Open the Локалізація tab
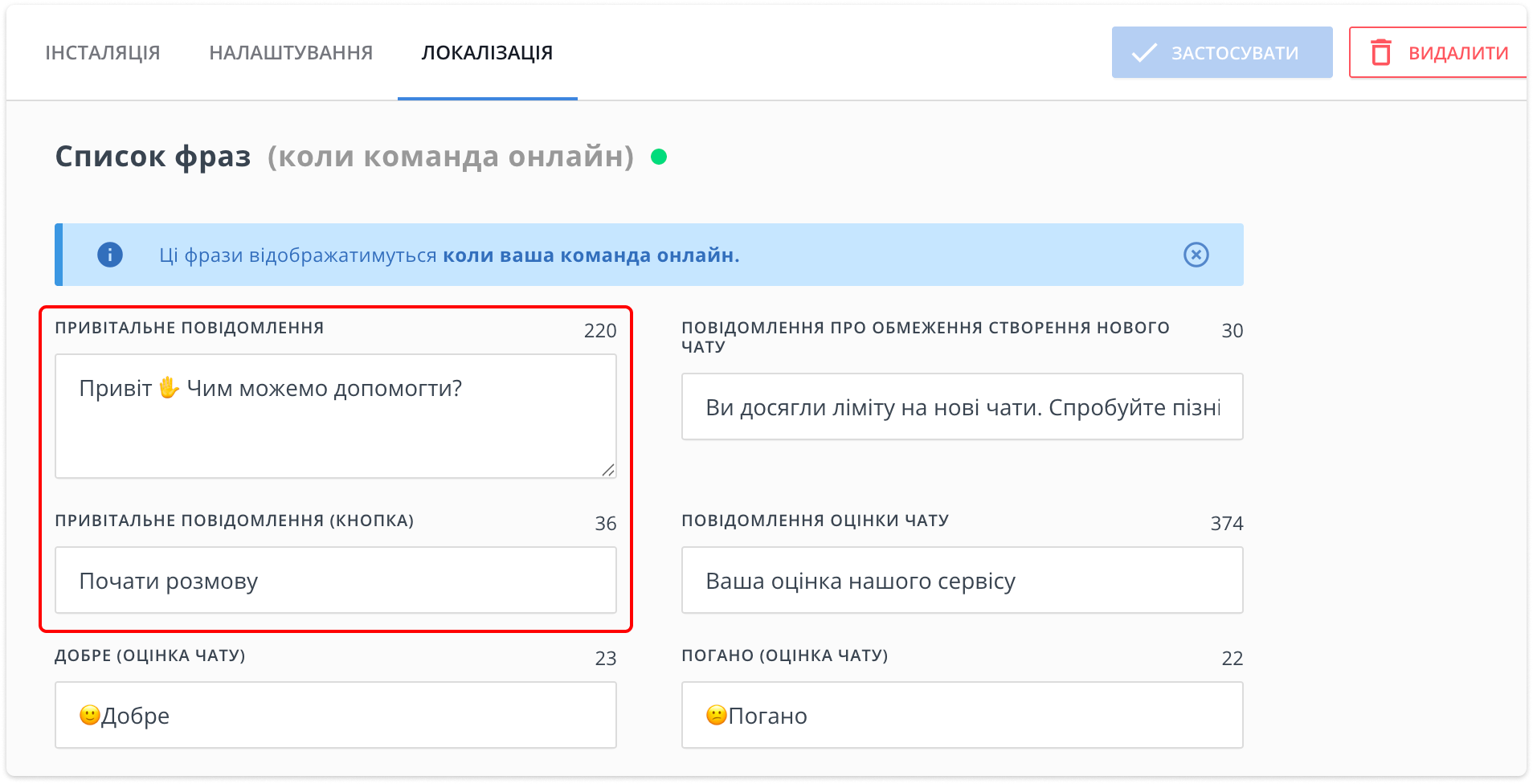This screenshot has height=784, width=1533. coord(487,52)
